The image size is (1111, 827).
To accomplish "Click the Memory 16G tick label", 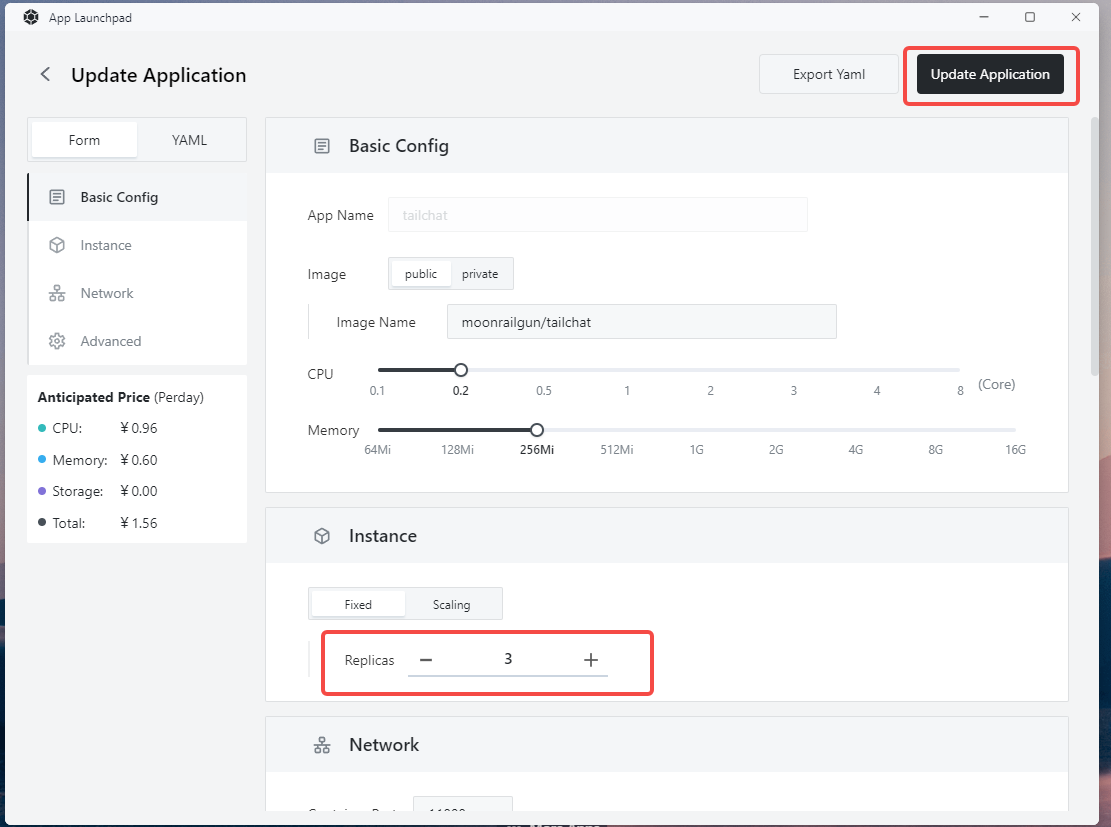I will tap(1015, 449).
